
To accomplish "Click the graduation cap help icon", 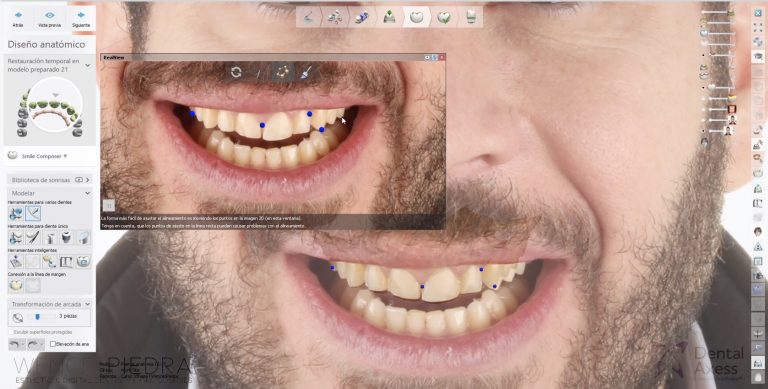I will [x=758, y=56].
